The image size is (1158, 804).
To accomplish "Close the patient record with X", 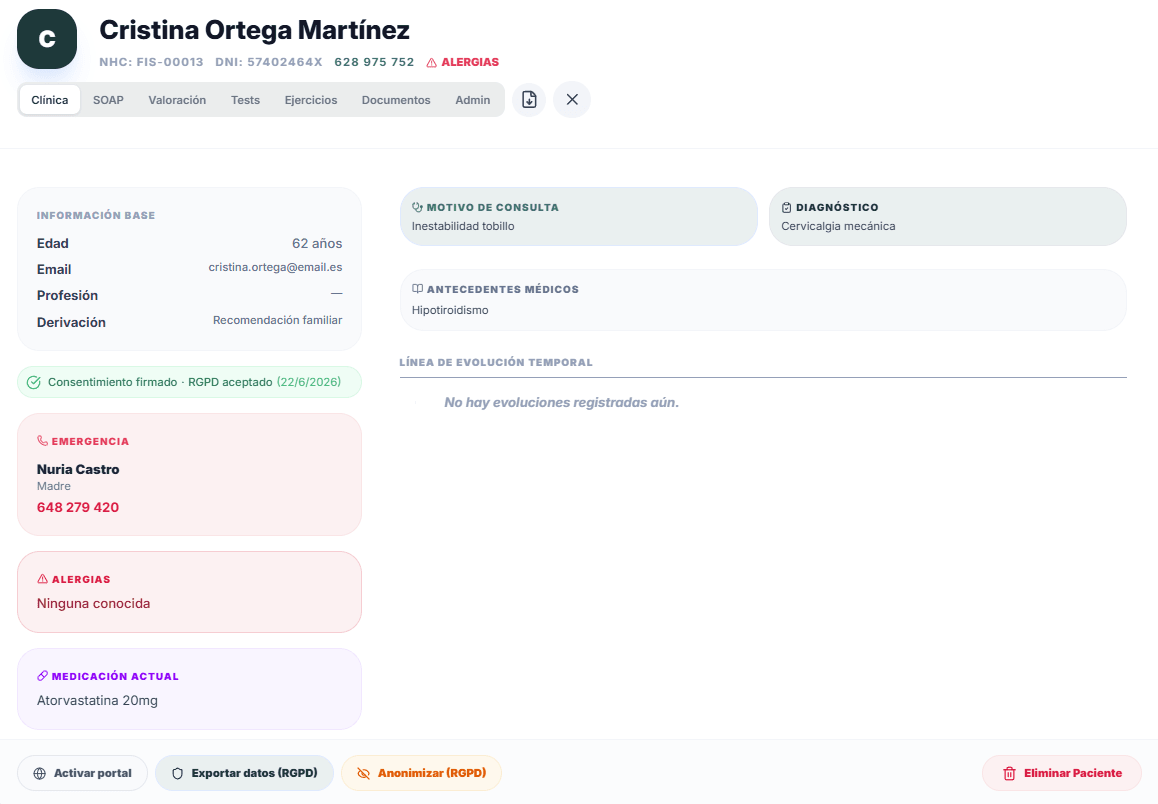I will pos(572,100).
